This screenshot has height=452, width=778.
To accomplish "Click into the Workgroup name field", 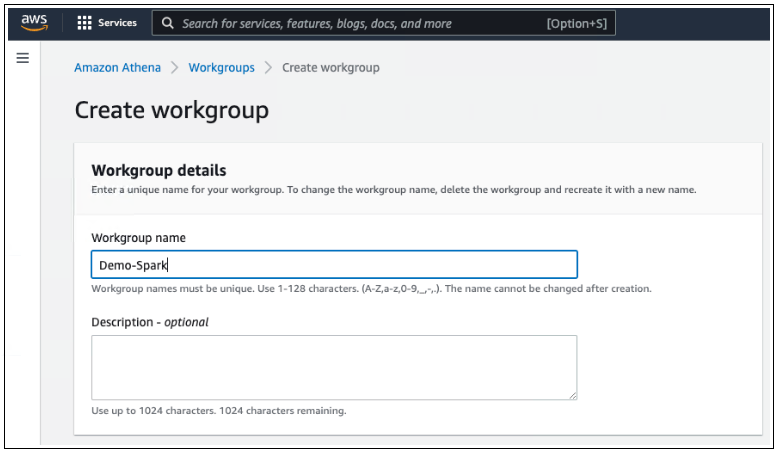I will point(334,265).
